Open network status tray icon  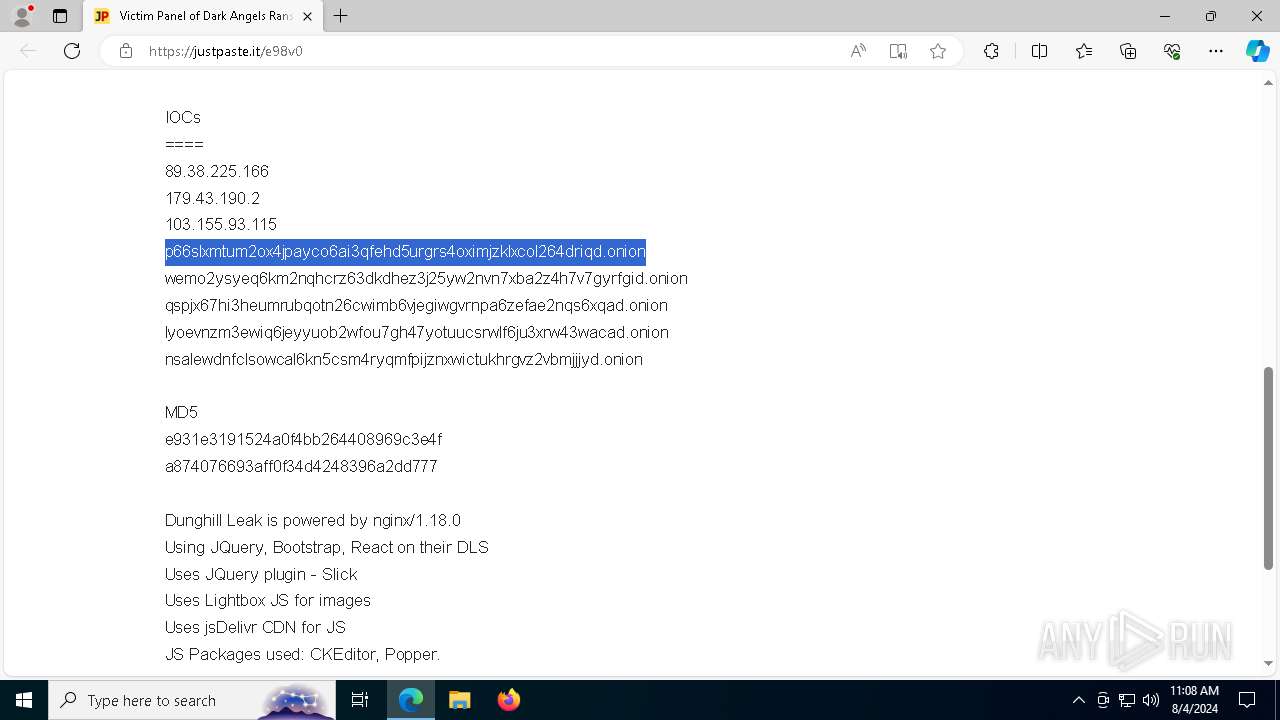[1127, 700]
